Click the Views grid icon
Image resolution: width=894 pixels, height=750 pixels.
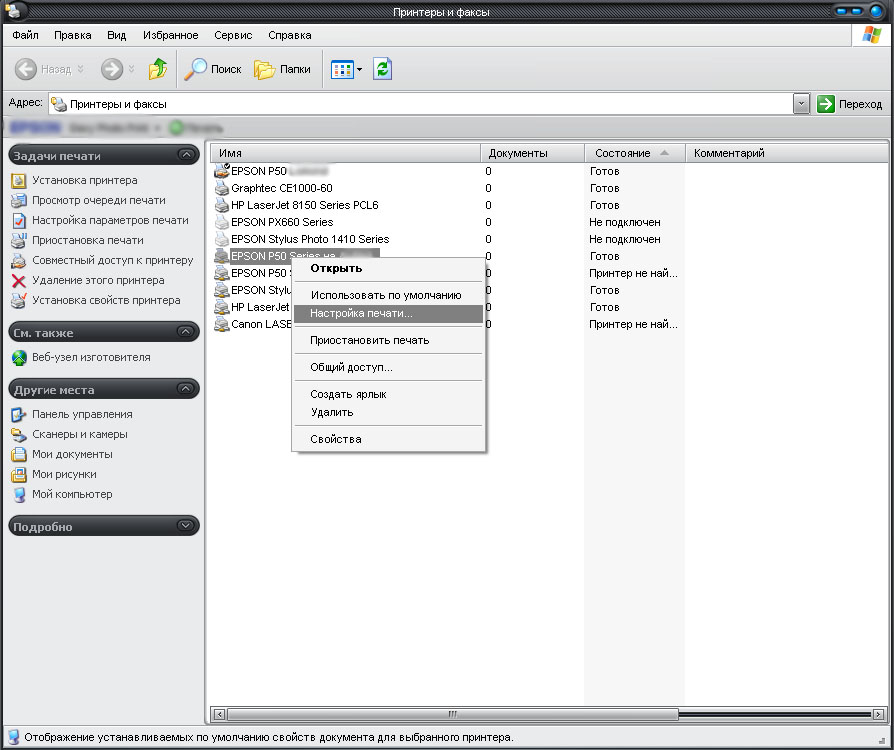point(343,70)
